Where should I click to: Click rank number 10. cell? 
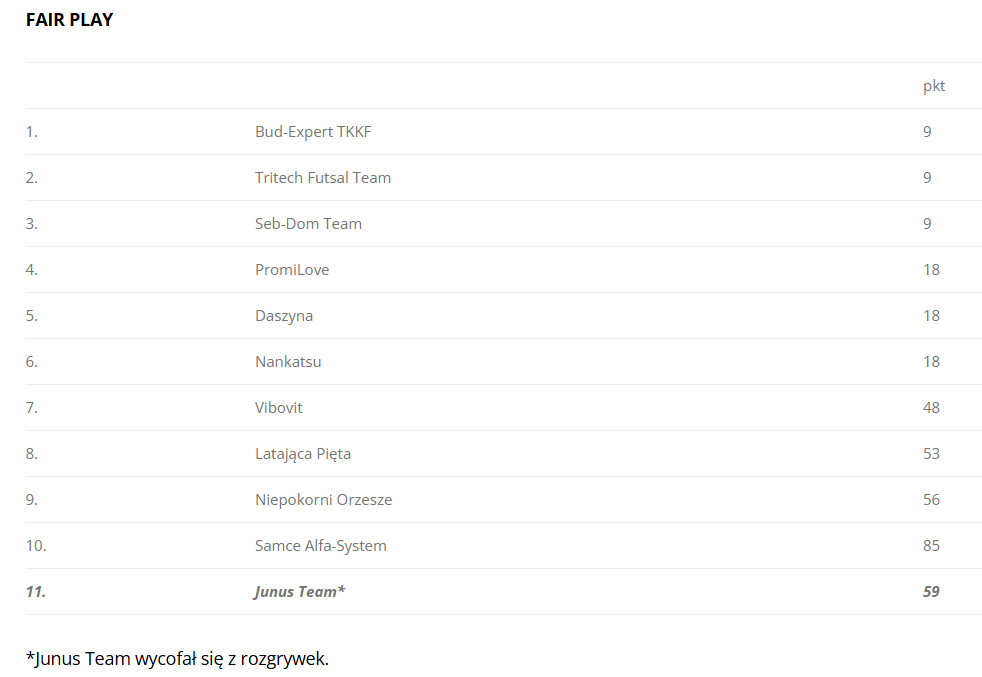[x=36, y=546]
